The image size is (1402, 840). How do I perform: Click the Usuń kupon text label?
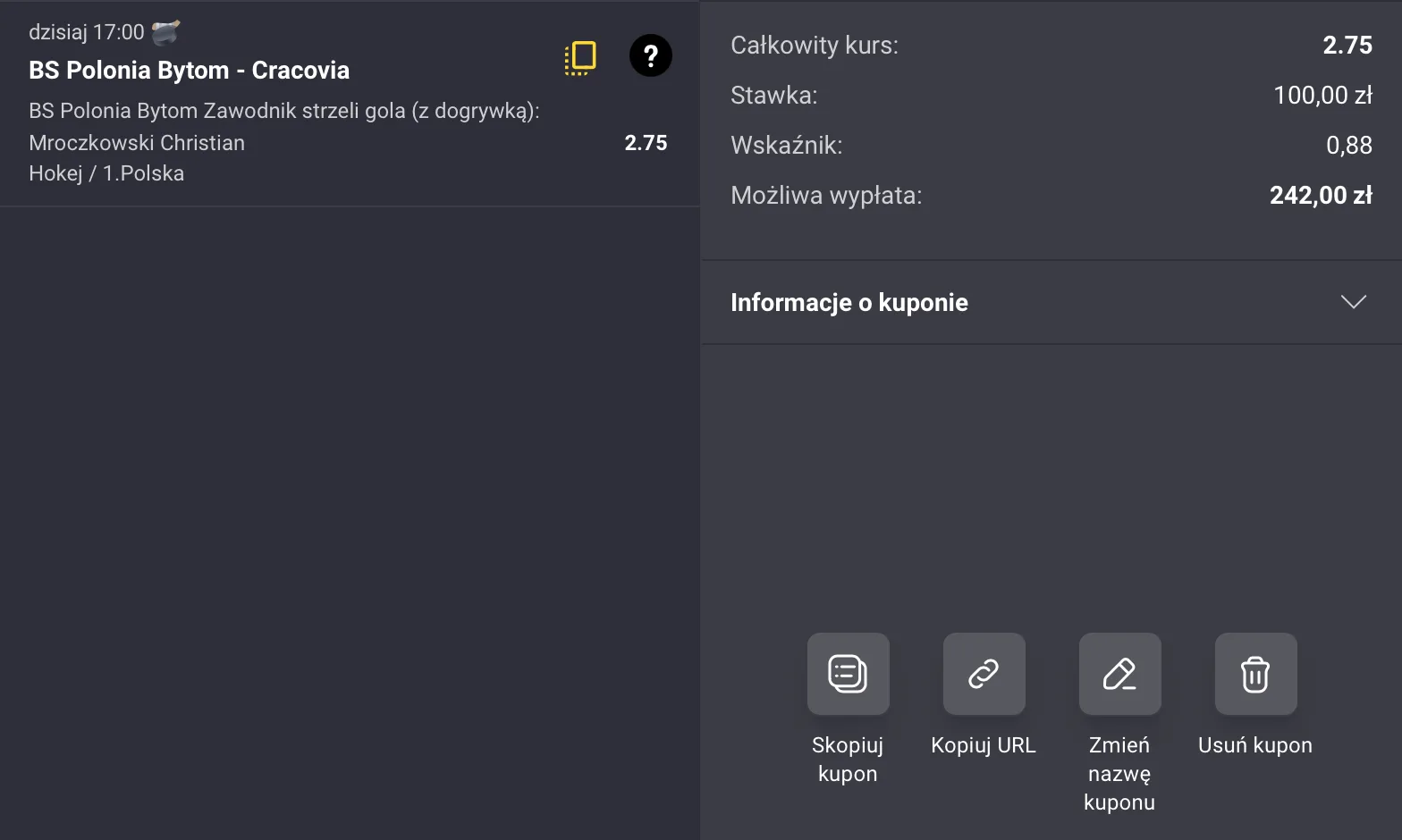pyautogui.click(x=1254, y=745)
